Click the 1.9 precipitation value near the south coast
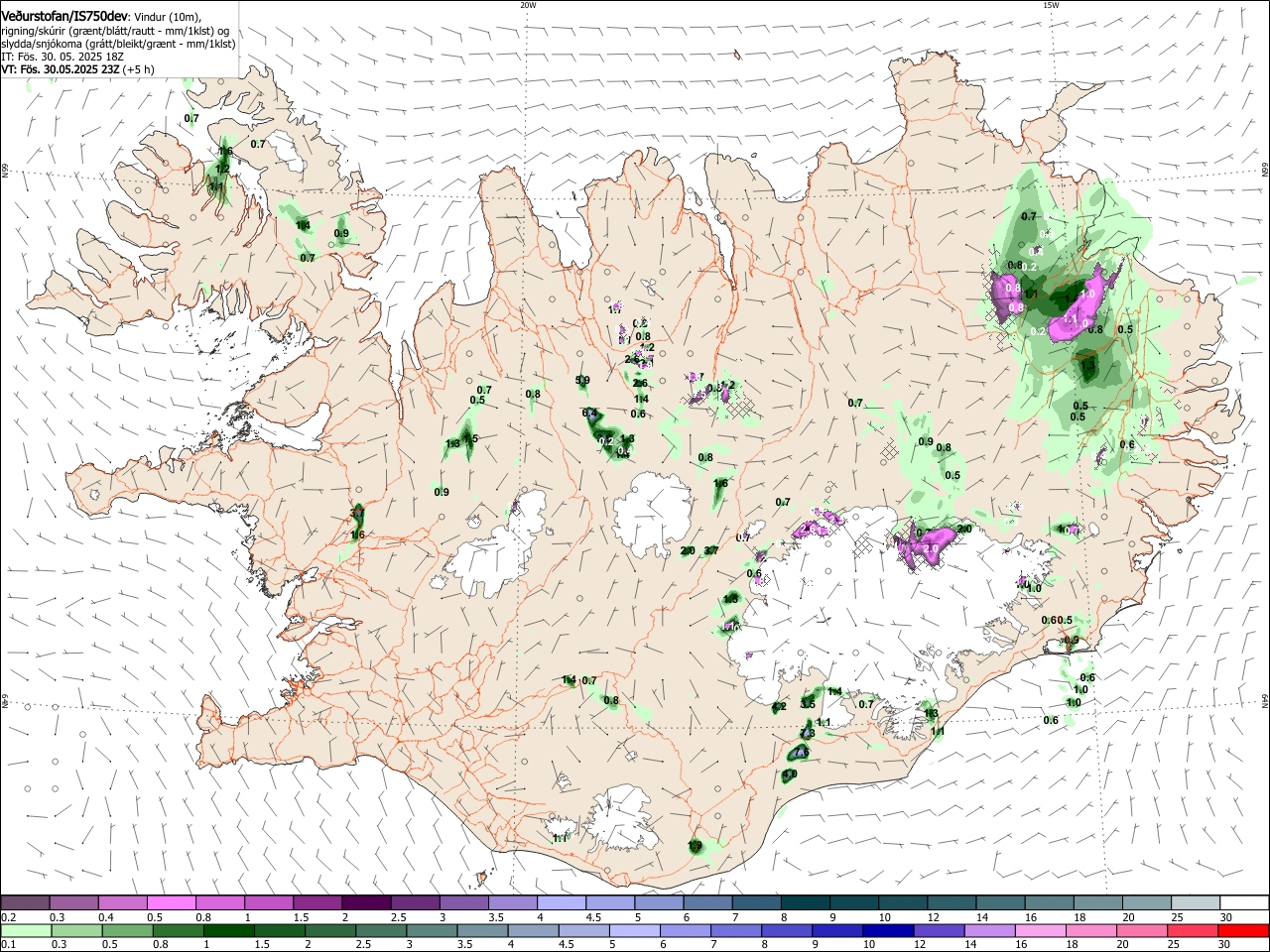The image size is (1270, 952). pyautogui.click(x=695, y=846)
